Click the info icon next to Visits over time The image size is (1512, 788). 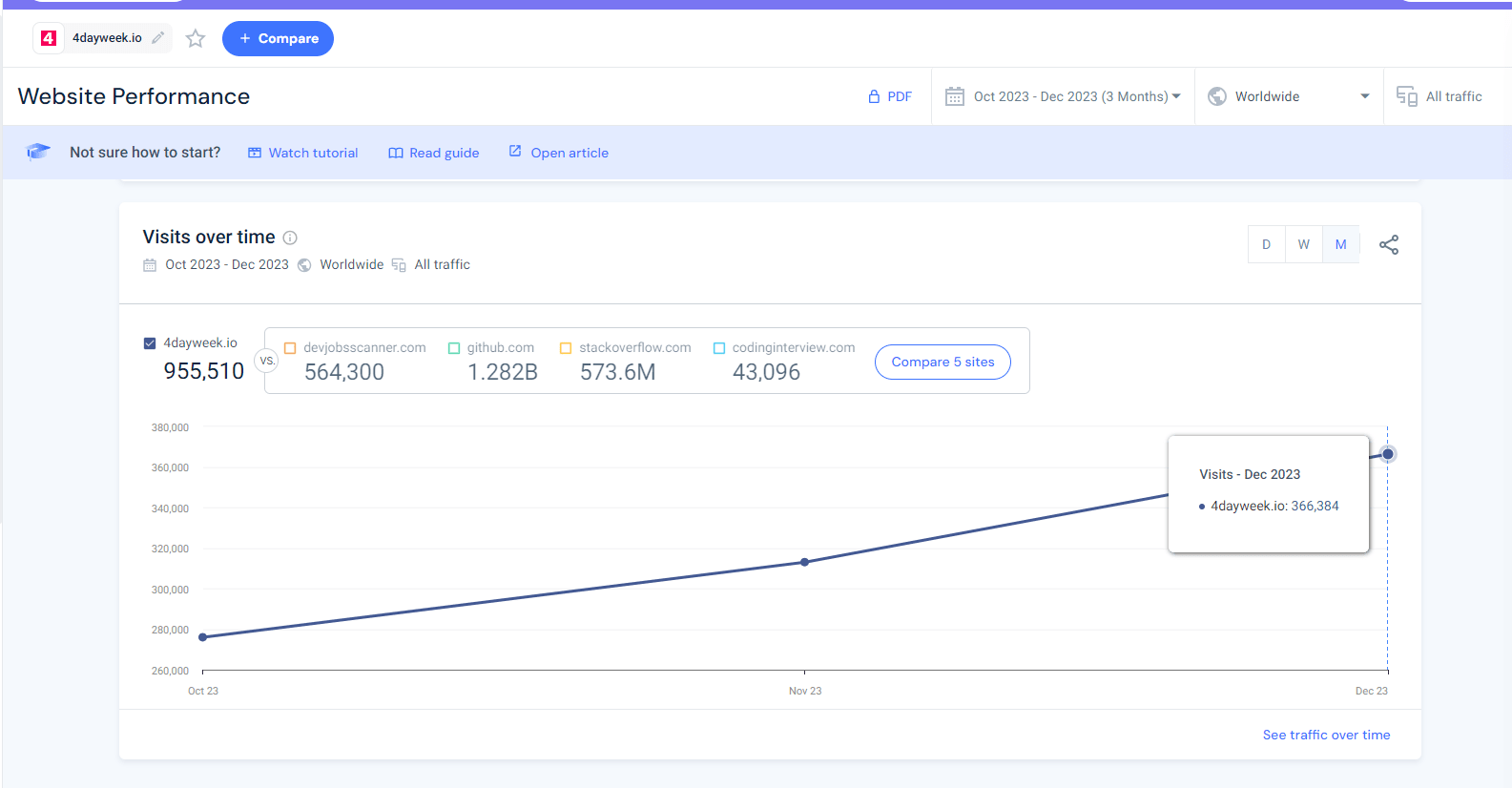[290, 238]
